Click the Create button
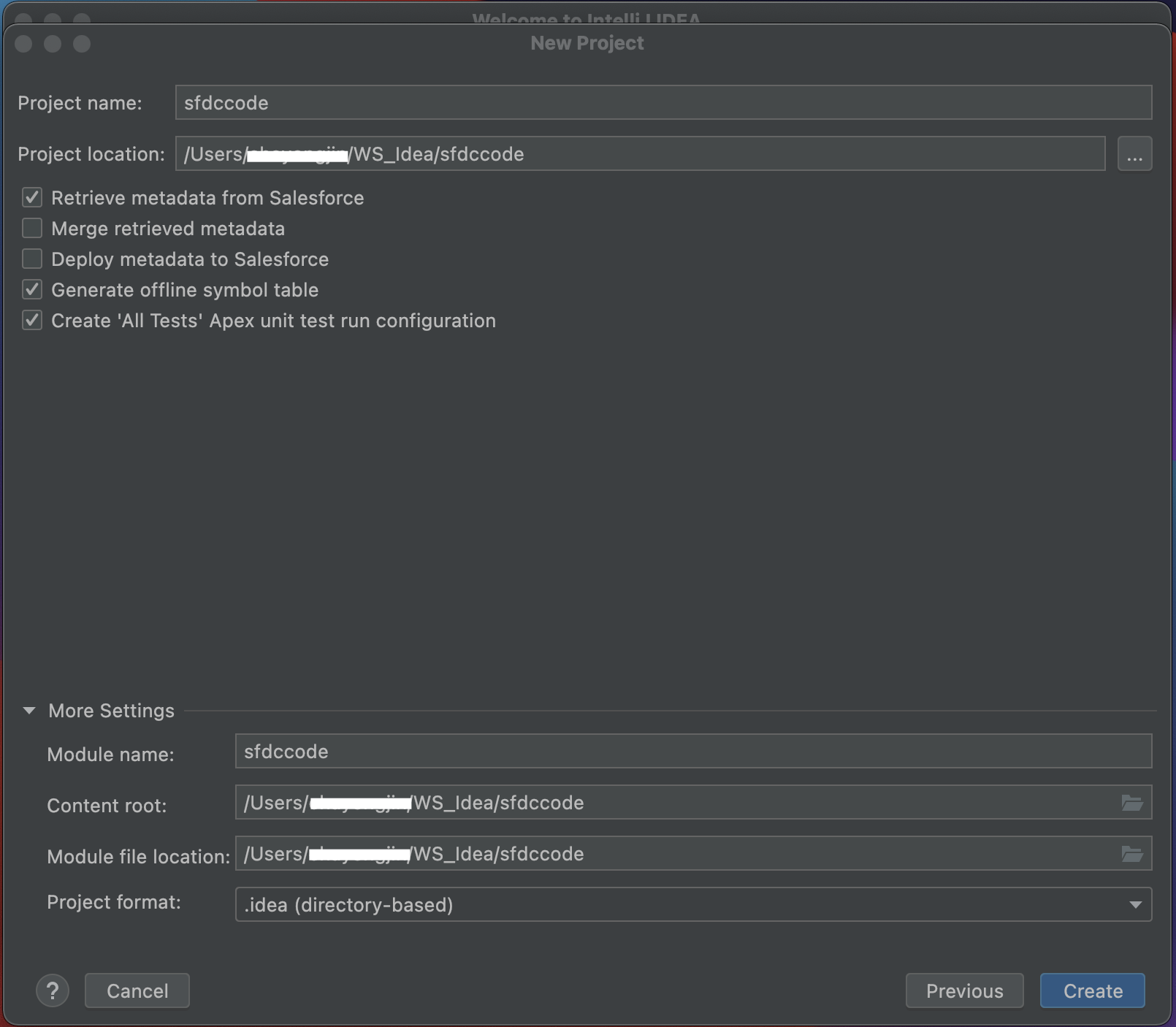The height and width of the screenshot is (1027, 1176). (1093, 991)
